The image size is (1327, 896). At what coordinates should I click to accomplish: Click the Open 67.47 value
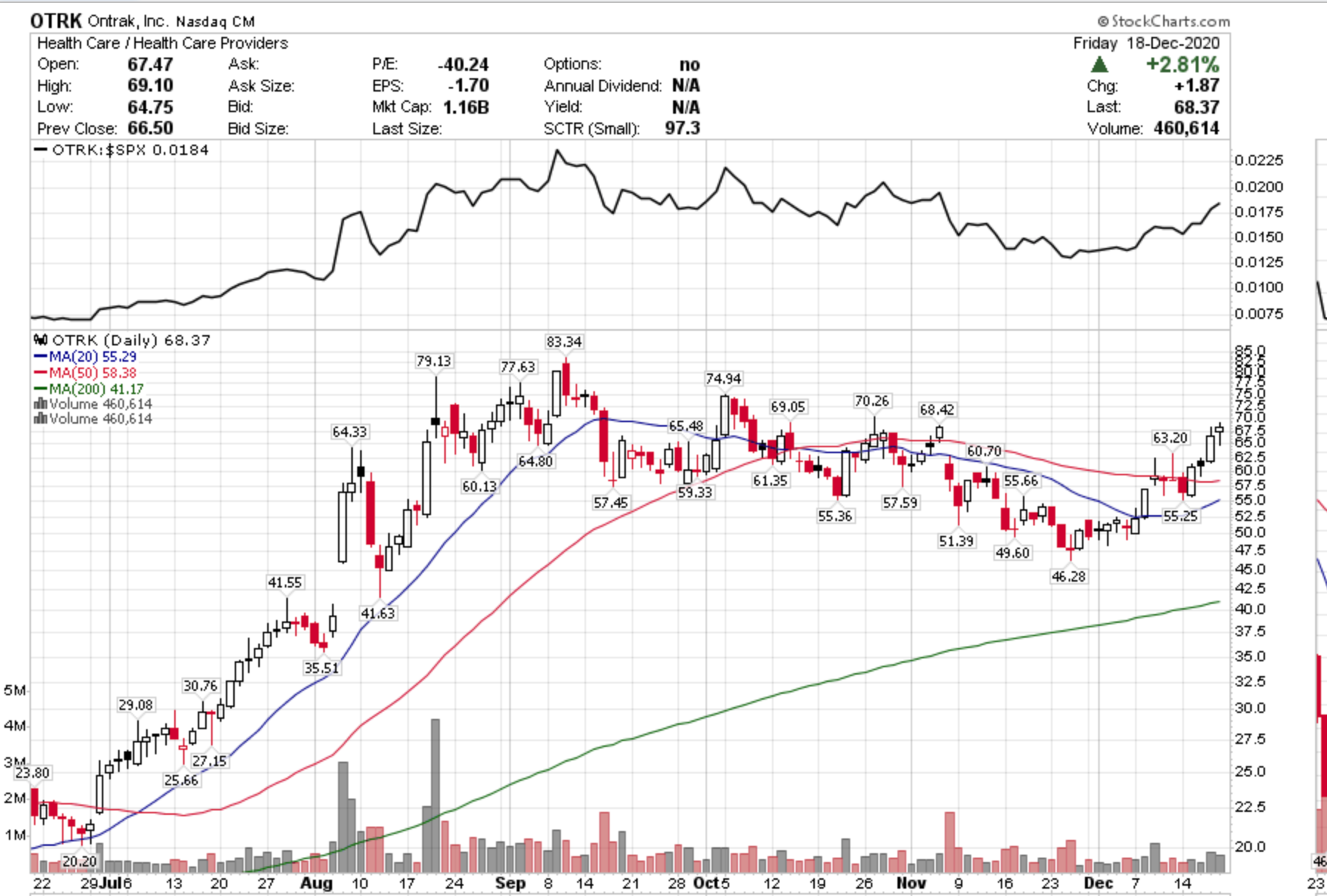coord(151,65)
